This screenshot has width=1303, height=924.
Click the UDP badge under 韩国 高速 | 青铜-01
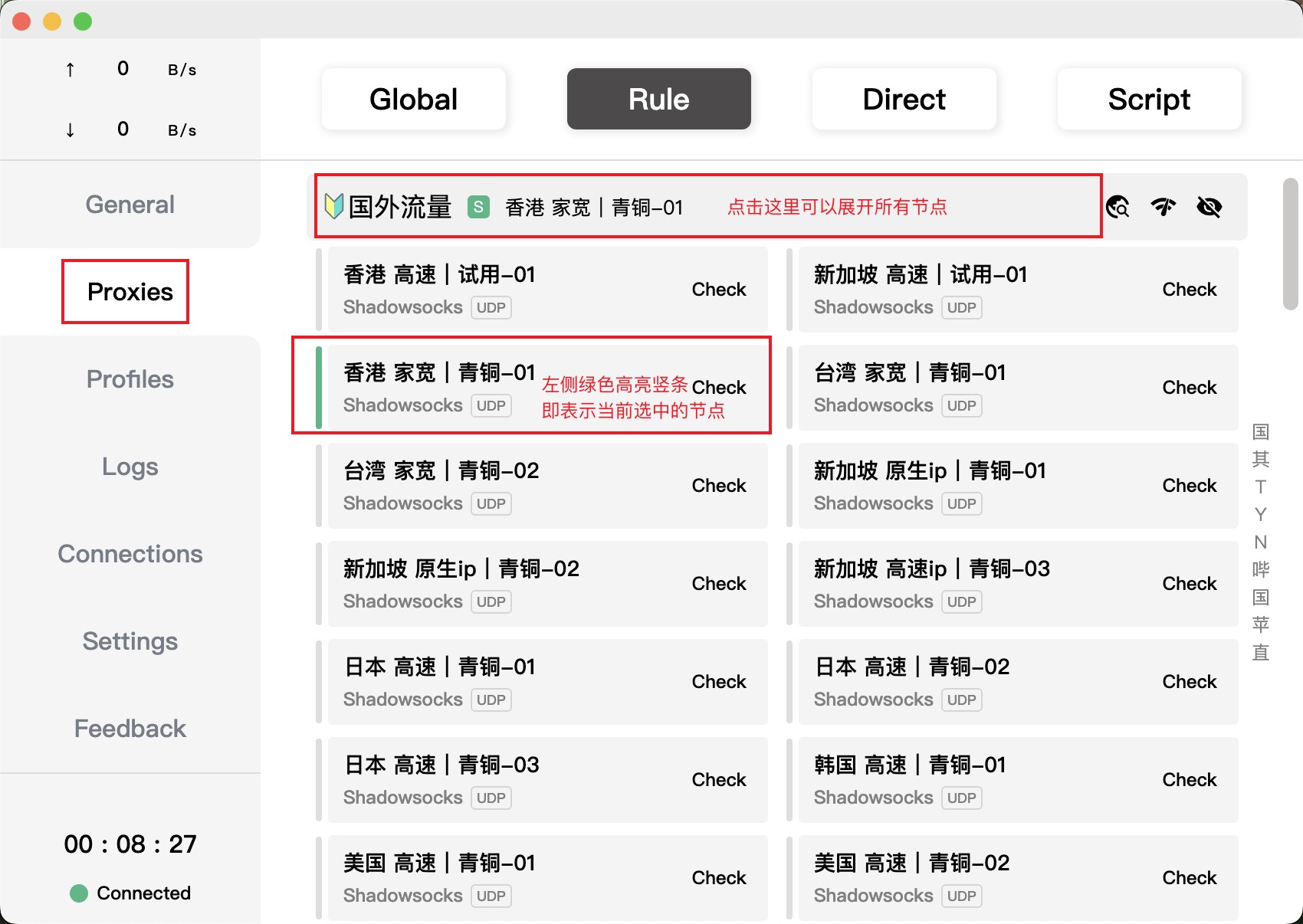coord(962,798)
